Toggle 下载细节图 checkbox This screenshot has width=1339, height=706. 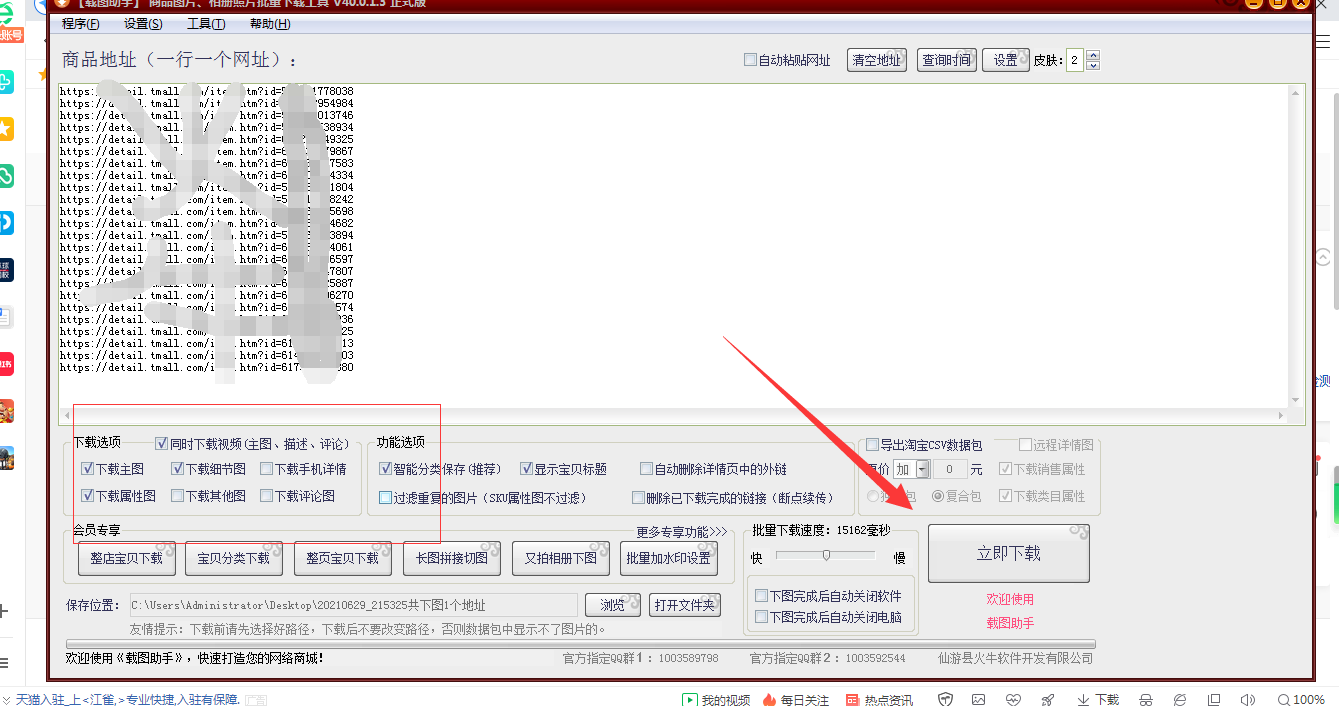178,469
